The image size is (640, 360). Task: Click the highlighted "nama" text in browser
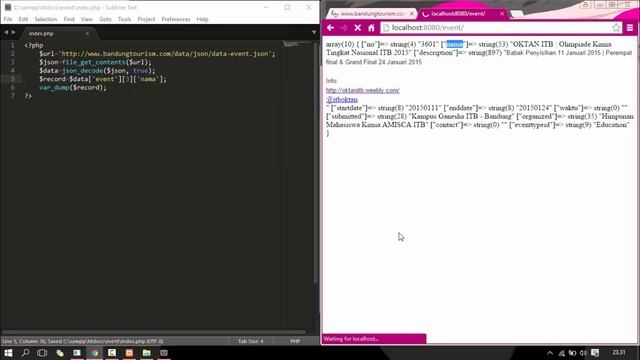coord(455,44)
